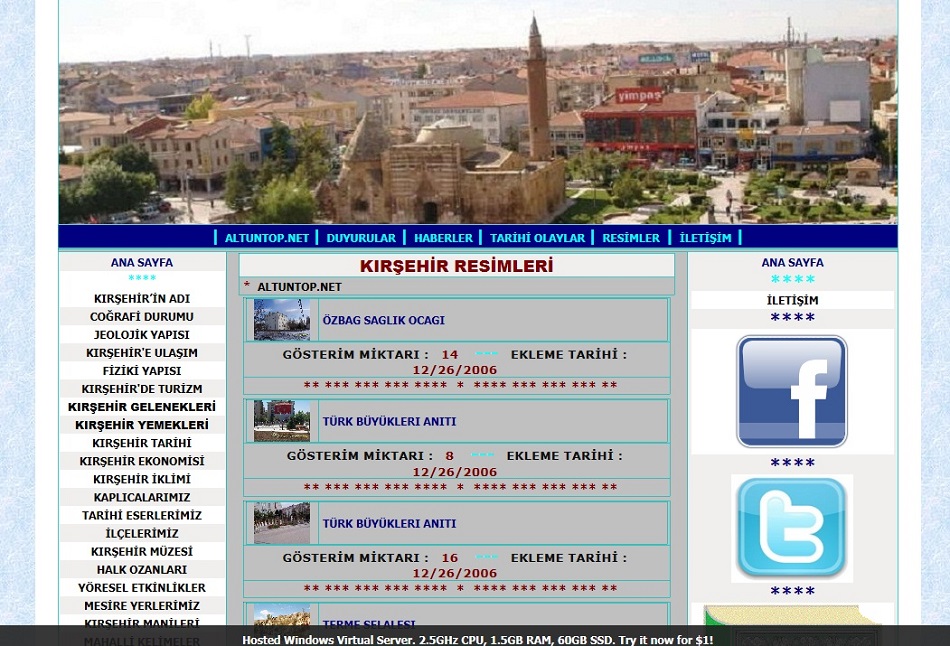Click the view count value 14

(x=450, y=355)
